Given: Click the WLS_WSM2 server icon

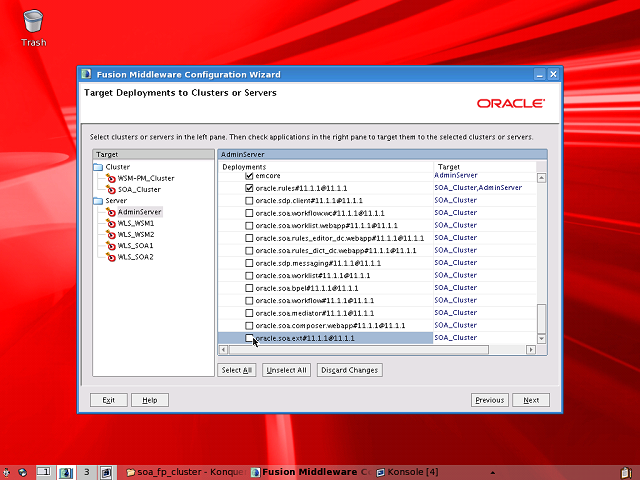Looking at the screenshot, I should tap(111, 234).
